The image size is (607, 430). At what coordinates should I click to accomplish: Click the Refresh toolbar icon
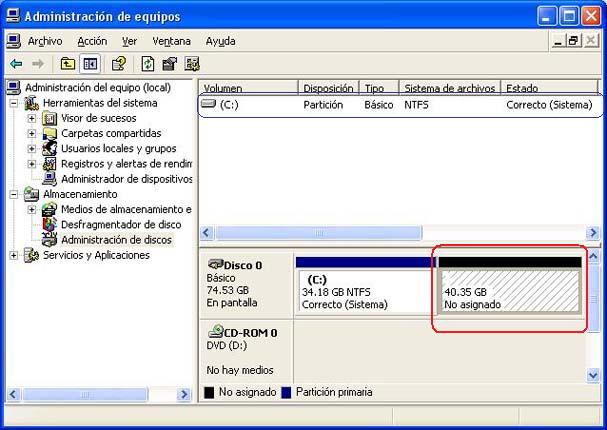point(148,63)
